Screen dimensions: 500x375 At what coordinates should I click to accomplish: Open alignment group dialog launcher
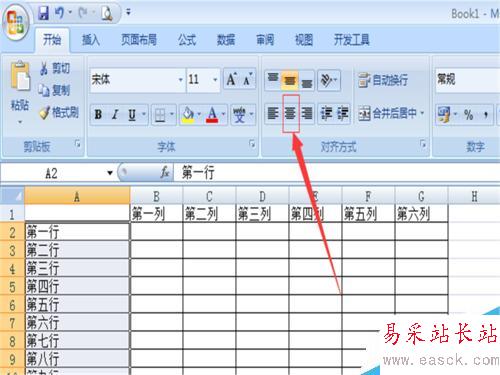coord(423,144)
